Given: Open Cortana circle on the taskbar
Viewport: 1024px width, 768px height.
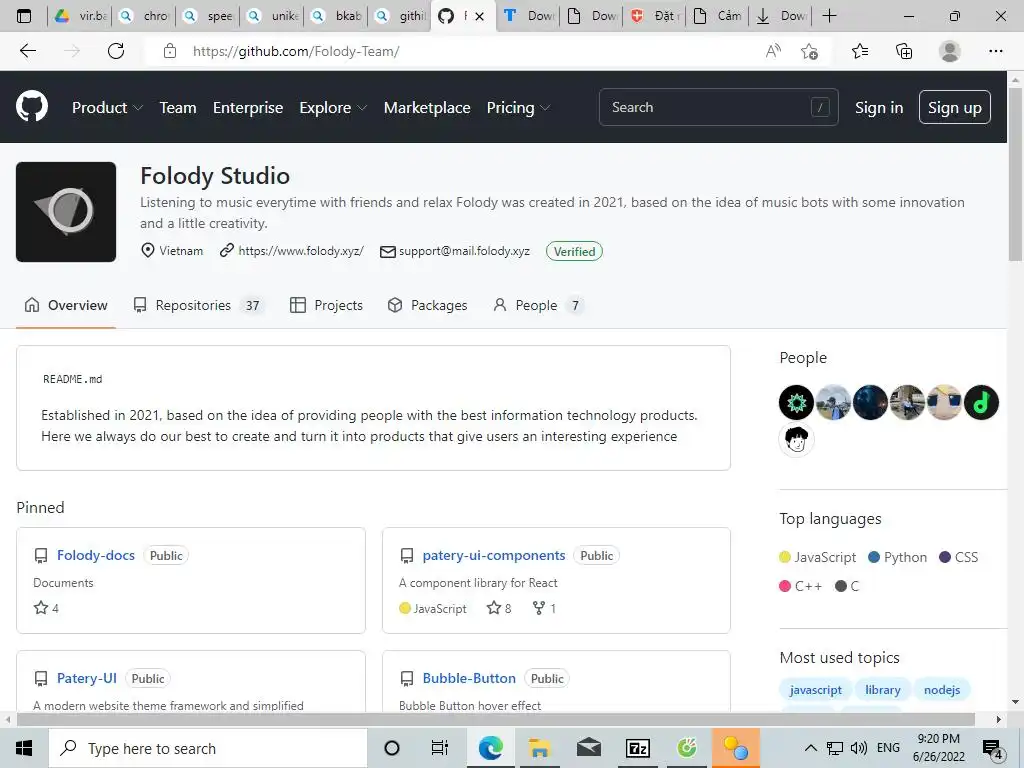Looking at the screenshot, I should click(x=392, y=748).
